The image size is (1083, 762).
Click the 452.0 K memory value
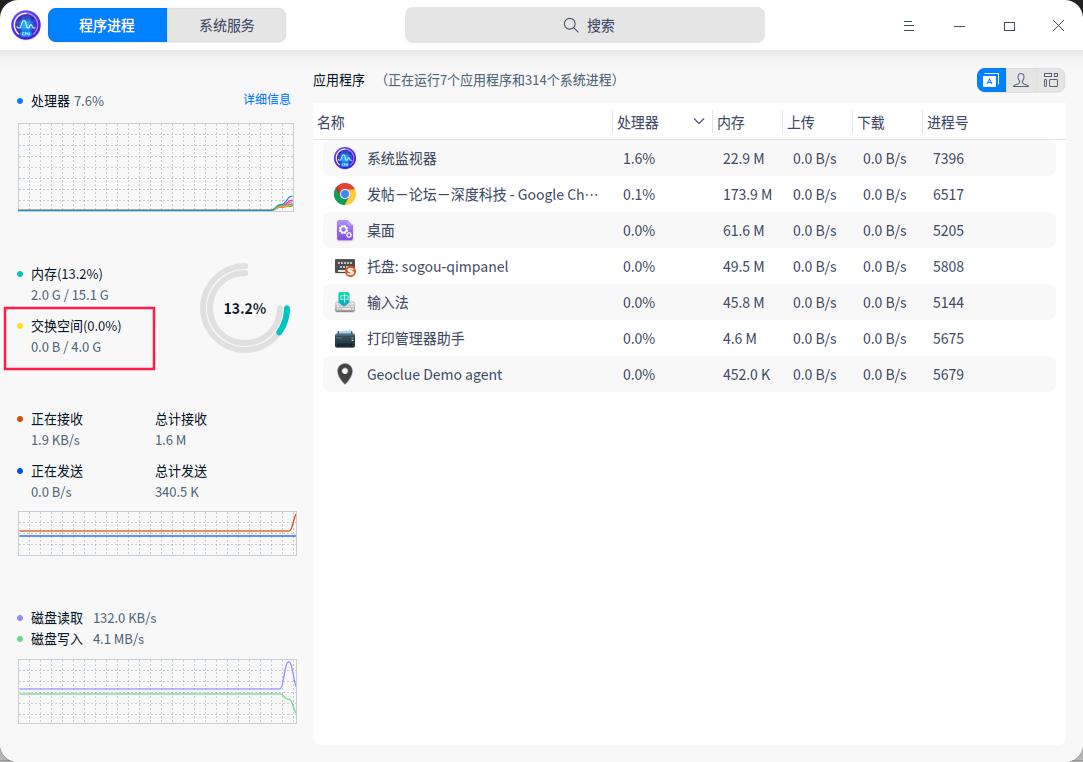point(747,374)
